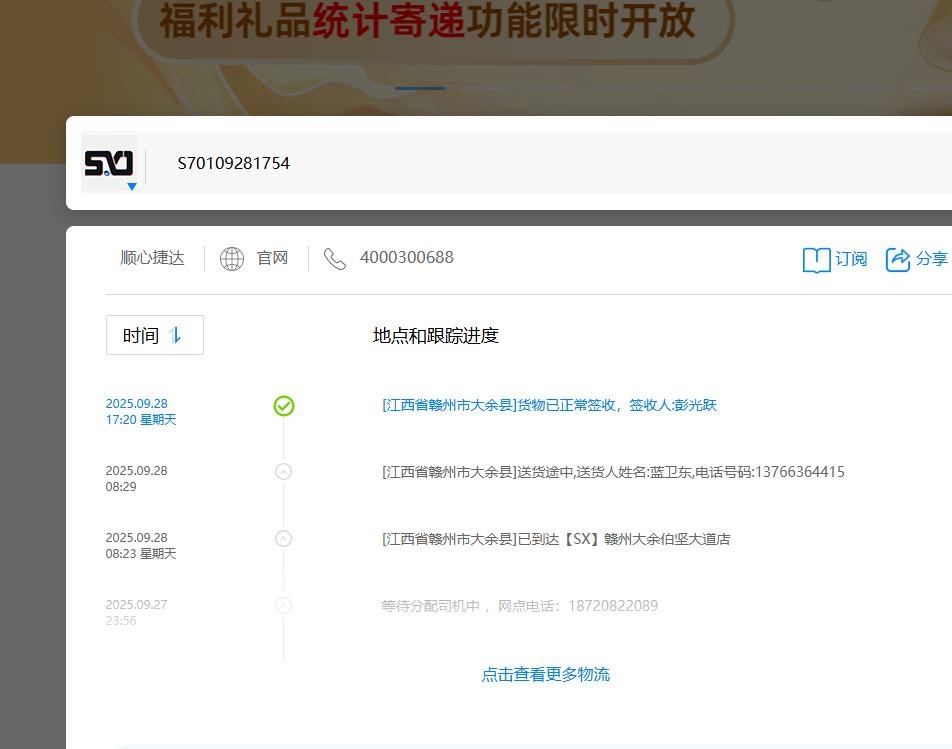Select the signed-for entry 货物已正常签收
Viewport: 952px width, 749px height.
[x=549, y=405]
